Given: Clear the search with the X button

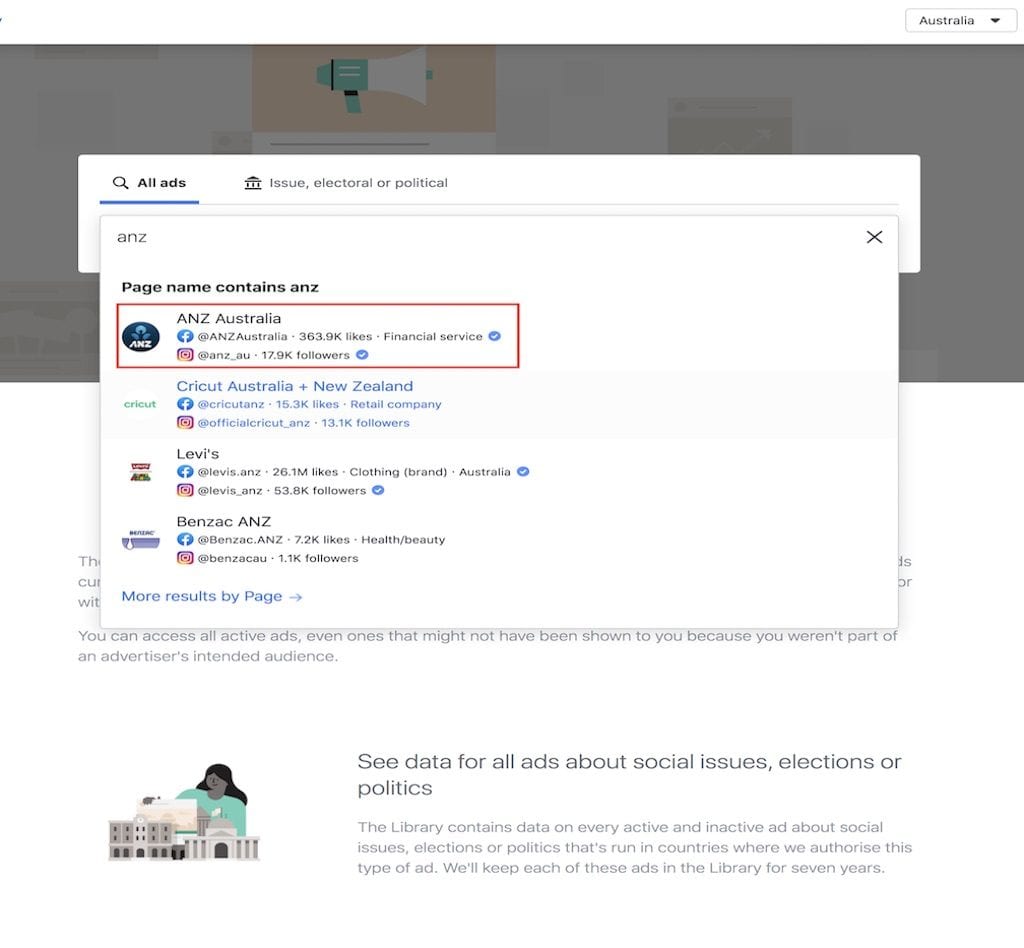Looking at the screenshot, I should pyautogui.click(x=874, y=237).
